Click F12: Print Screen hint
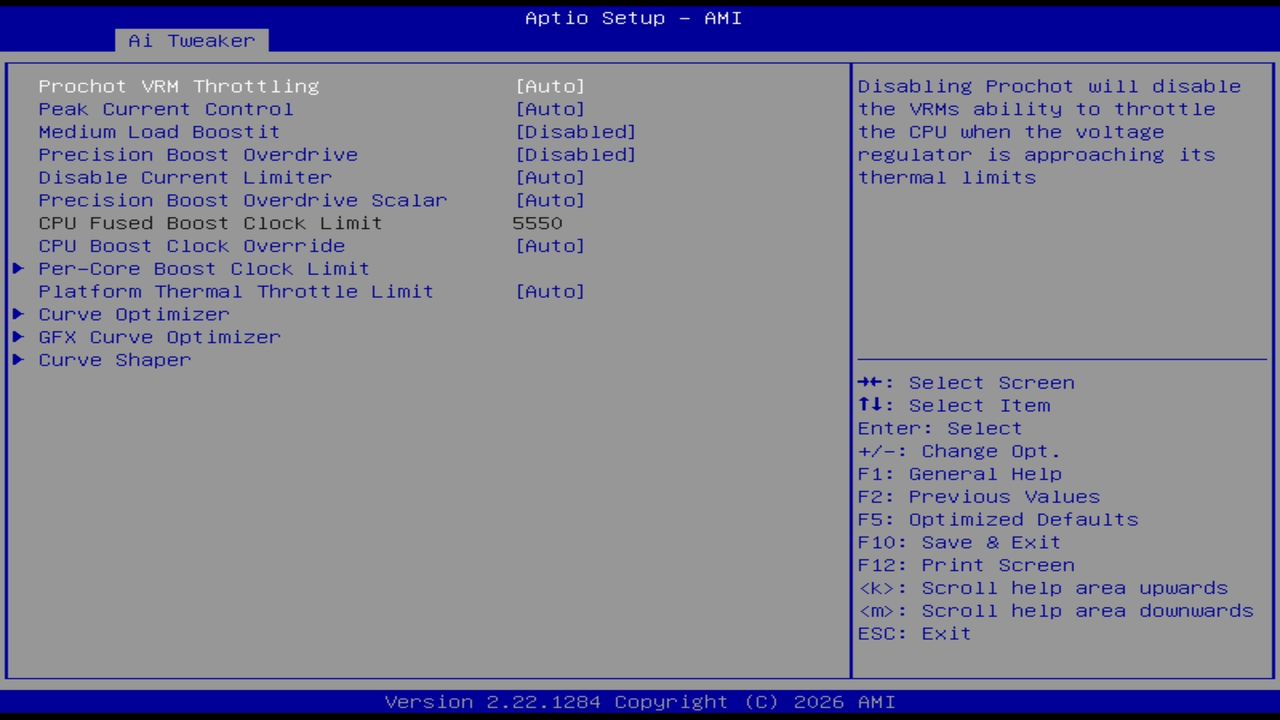The width and height of the screenshot is (1280, 720). pos(966,566)
